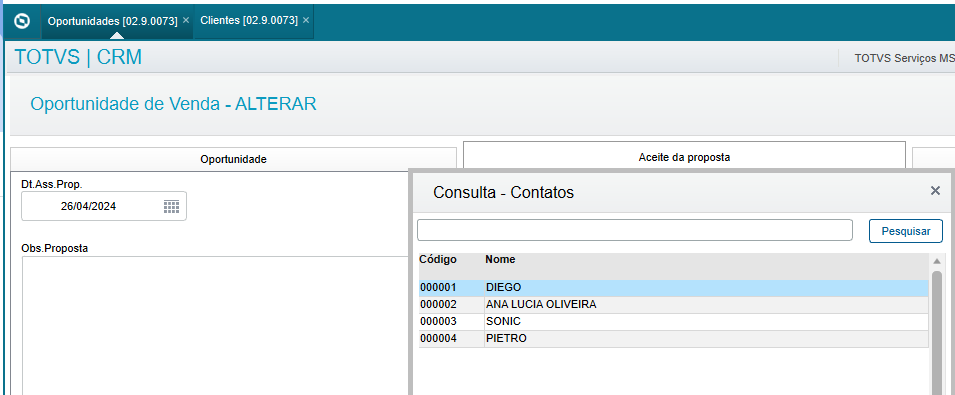Image resolution: width=955 pixels, height=395 pixels.
Task: Click the TOTVS | CRM title
Action: [78, 57]
